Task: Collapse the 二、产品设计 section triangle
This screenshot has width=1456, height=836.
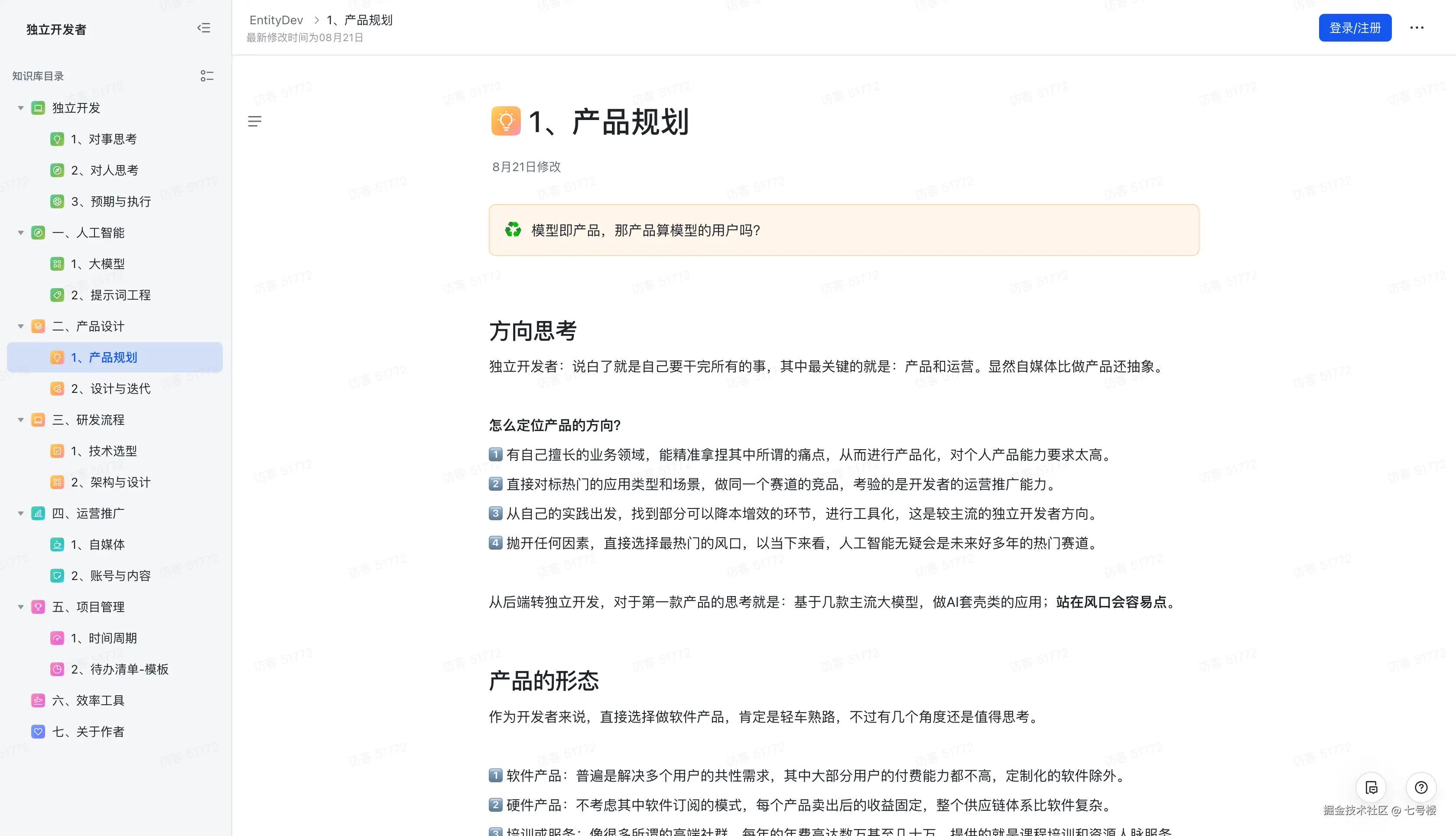Action: coord(20,326)
